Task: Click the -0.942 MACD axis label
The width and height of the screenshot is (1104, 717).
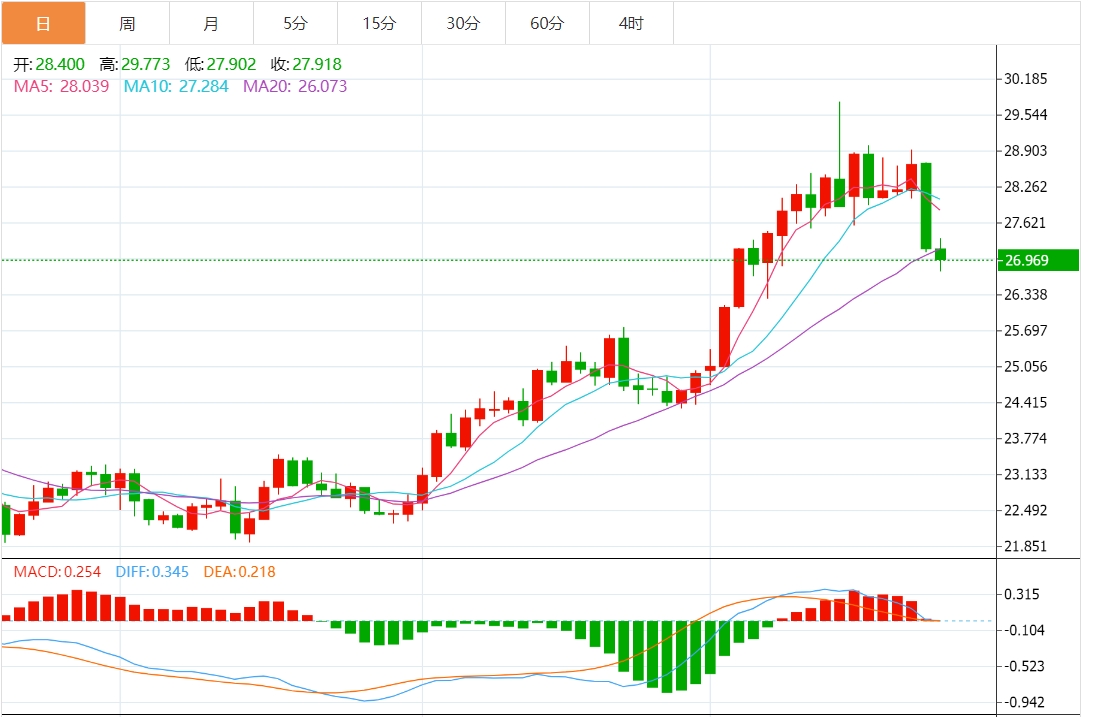Action: point(1023,702)
